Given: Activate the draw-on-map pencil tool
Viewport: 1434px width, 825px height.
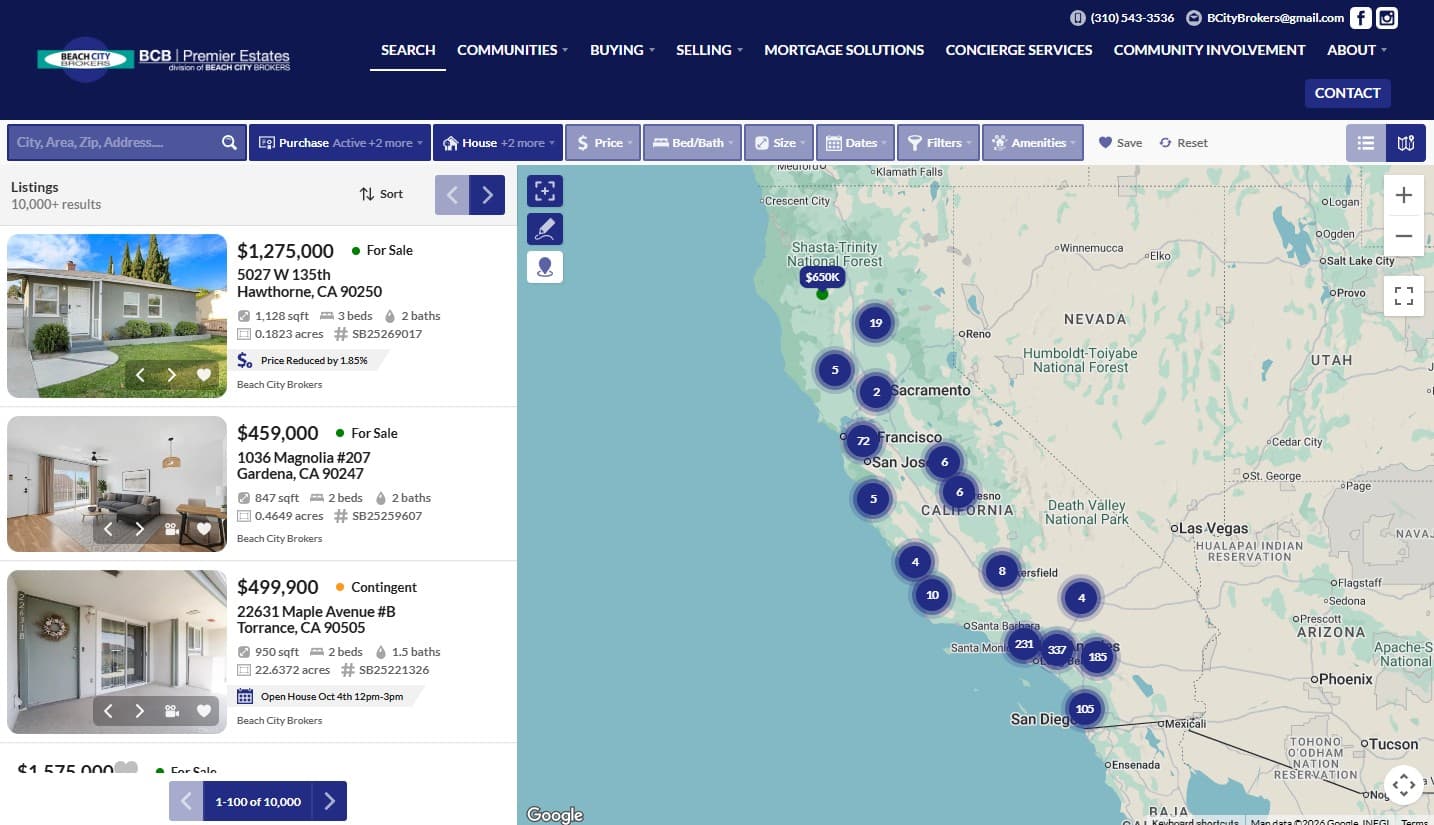Looking at the screenshot, I should 545,229.
